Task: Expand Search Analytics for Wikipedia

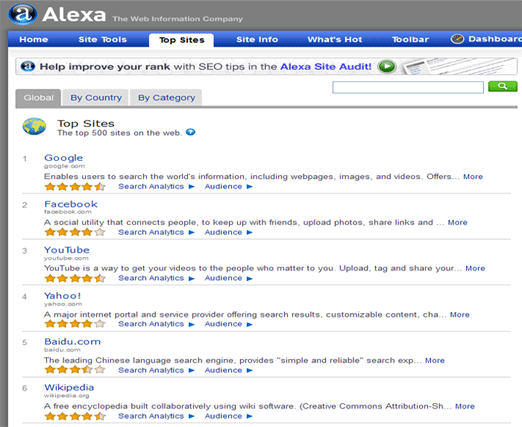Action: click(156, 416)
